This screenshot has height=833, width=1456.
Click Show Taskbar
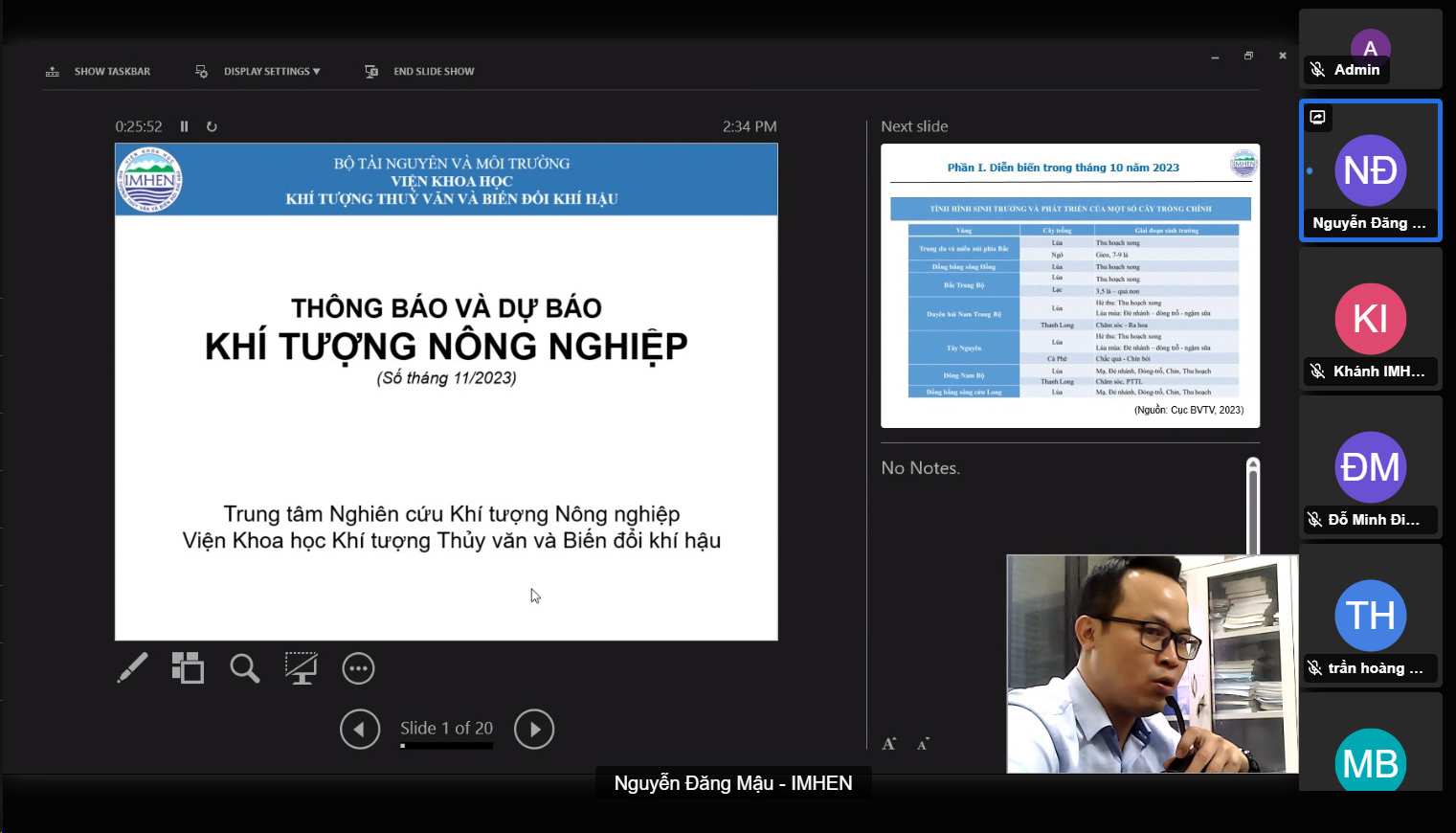coord(99,72)
